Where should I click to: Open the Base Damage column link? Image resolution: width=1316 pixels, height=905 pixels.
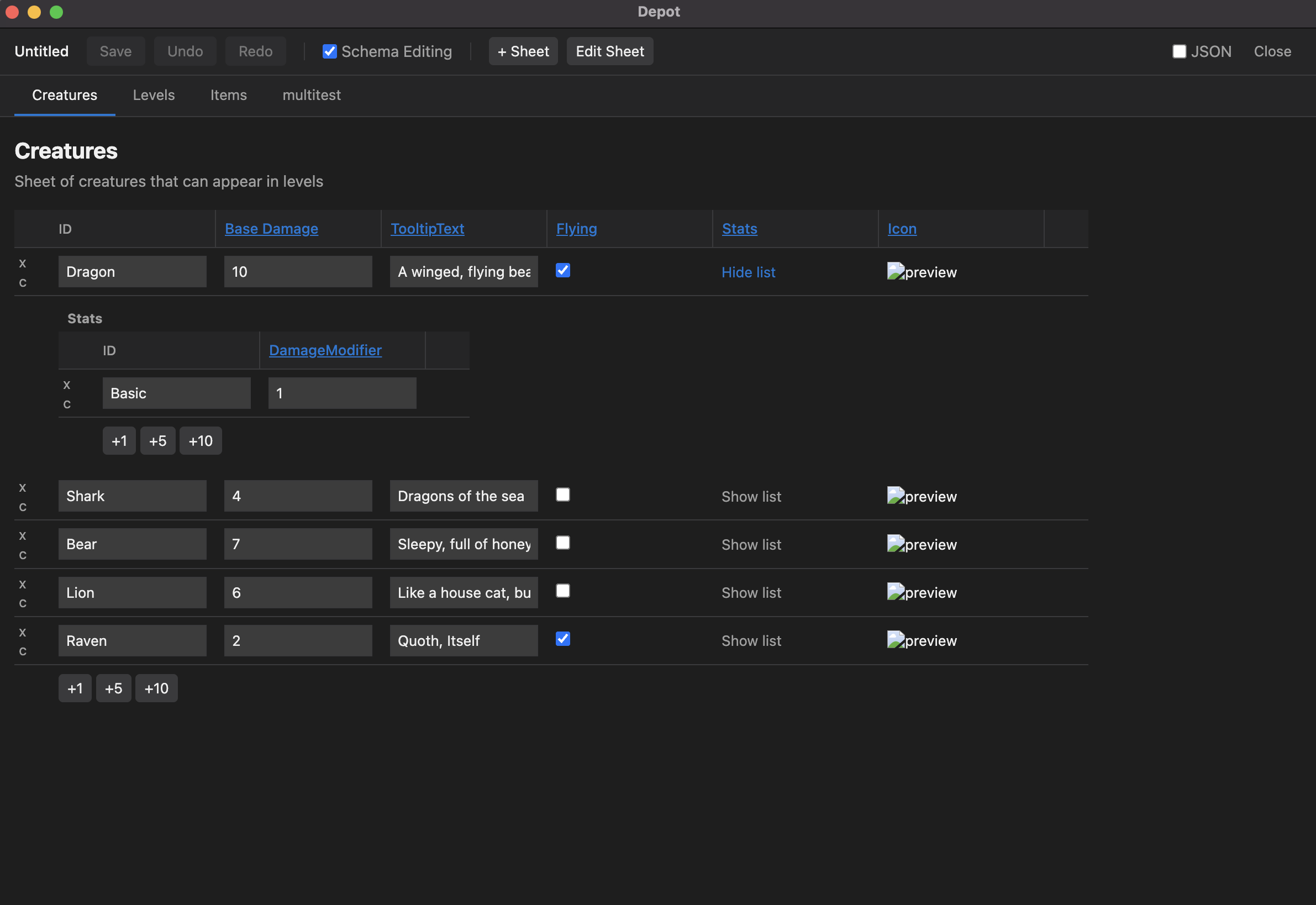pyautogui.click(x=271, y=229)
